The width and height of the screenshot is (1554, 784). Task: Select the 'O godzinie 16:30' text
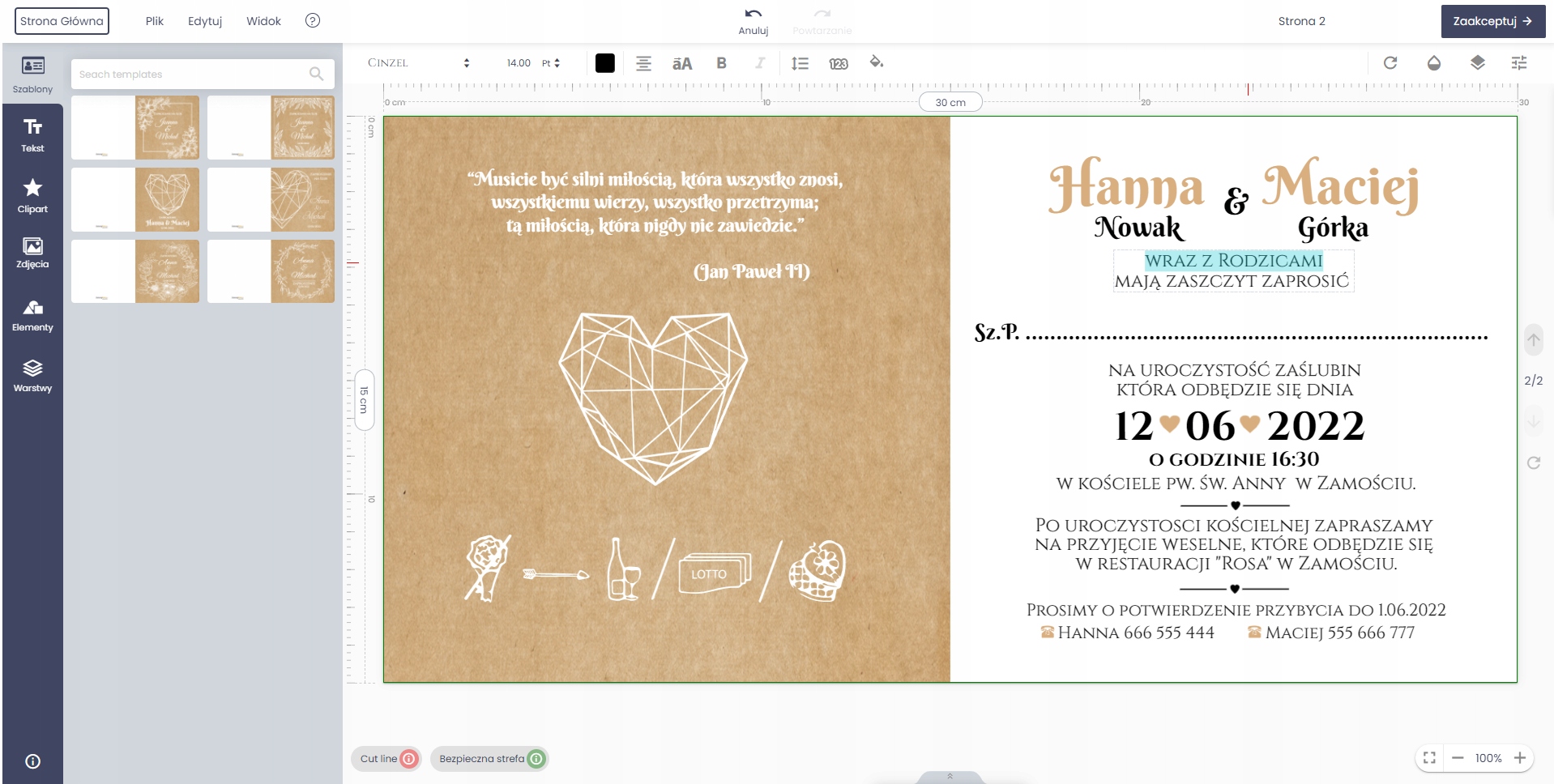(x=1234, y=459)
